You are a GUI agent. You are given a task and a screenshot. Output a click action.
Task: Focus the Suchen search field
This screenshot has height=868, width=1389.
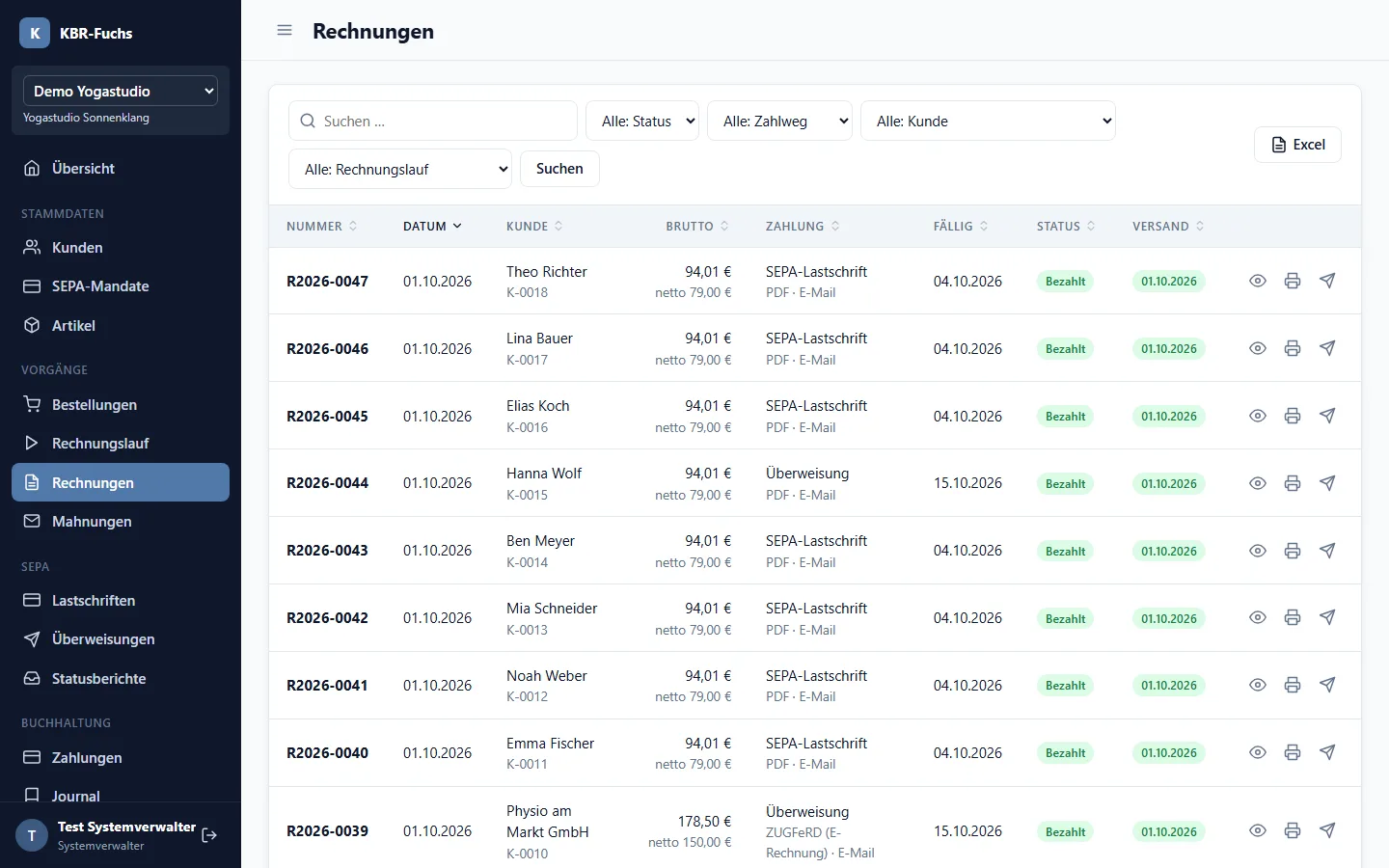(433, 121)
